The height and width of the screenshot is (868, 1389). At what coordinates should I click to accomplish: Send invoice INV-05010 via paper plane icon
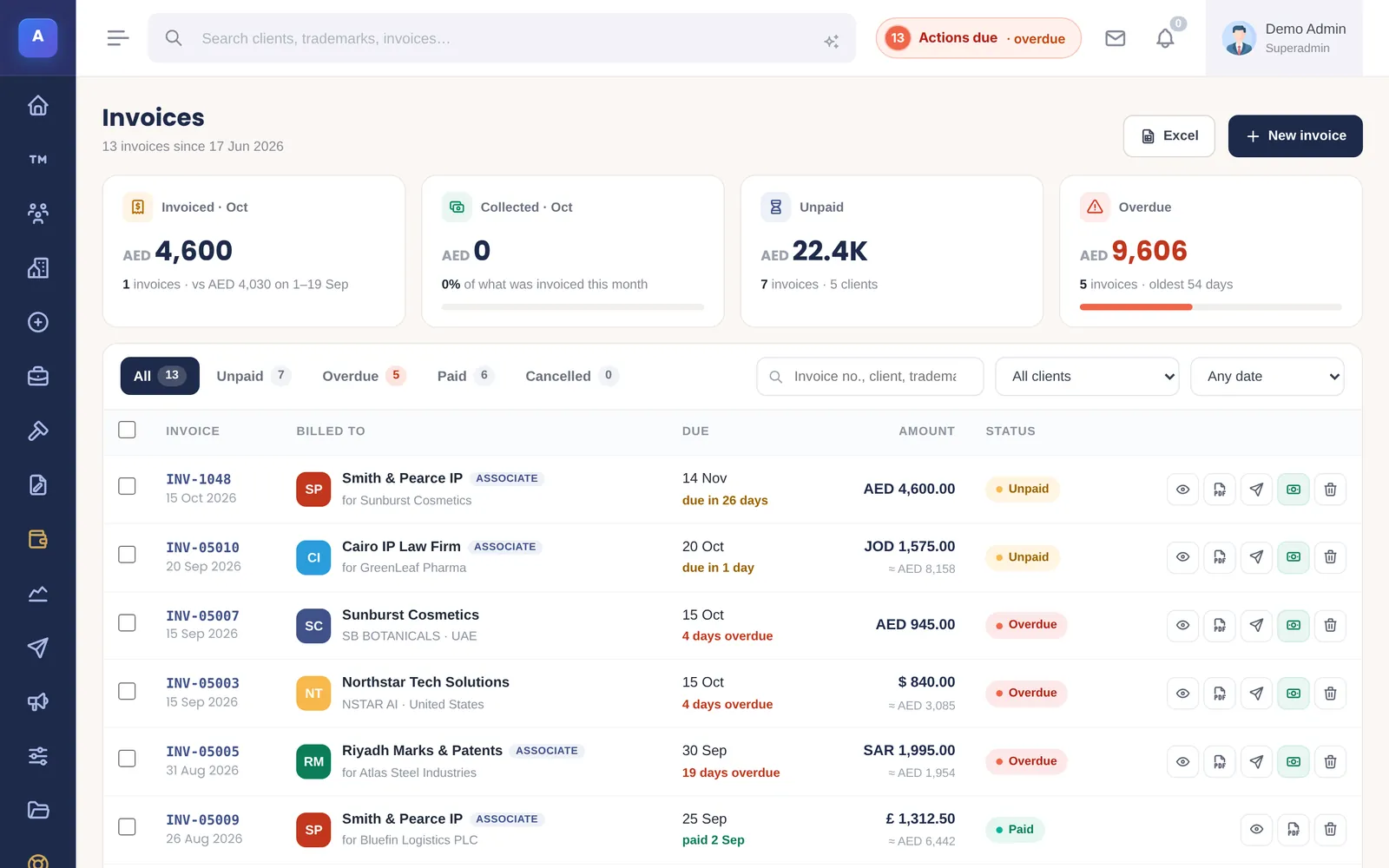1256,557
